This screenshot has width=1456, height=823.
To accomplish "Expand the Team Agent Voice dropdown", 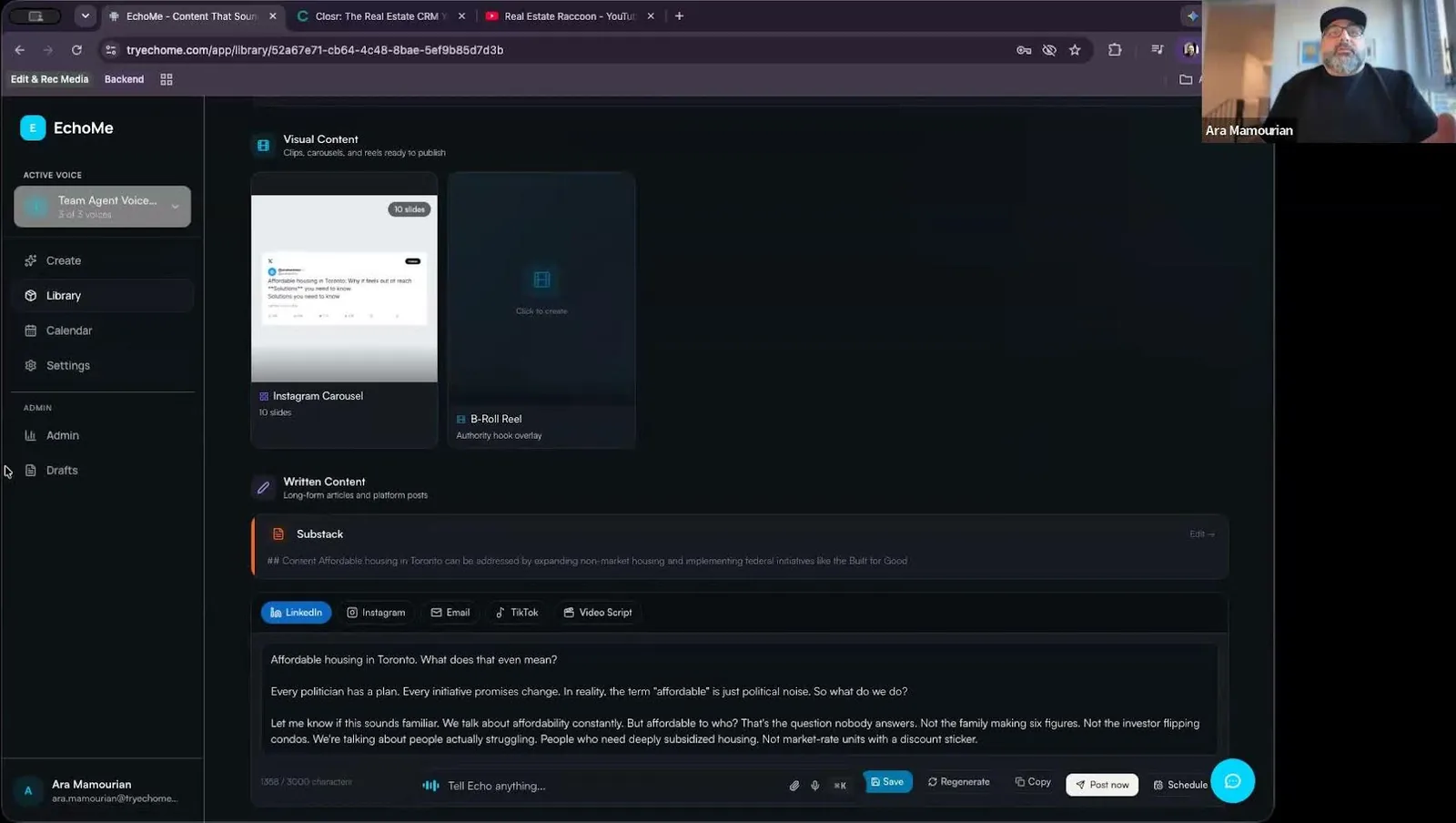I will pos(102,207).
